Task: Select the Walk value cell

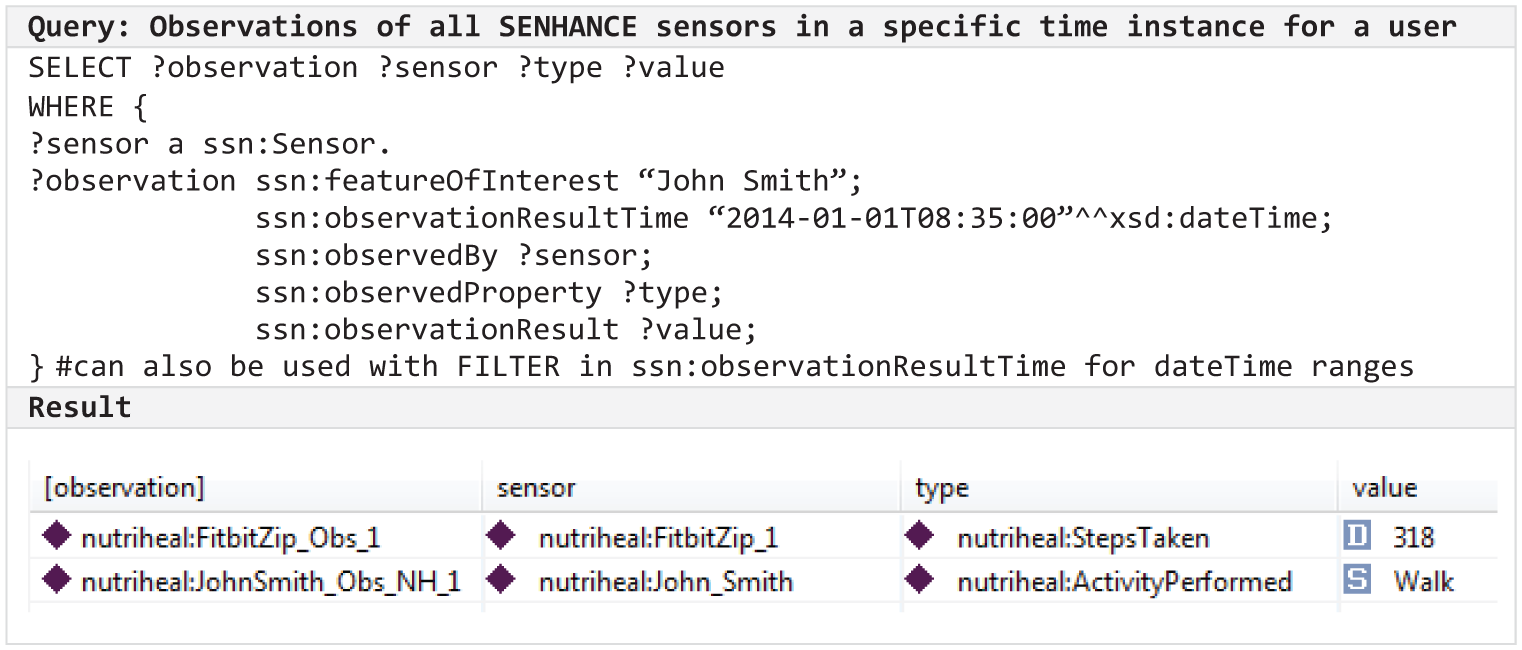Action: [x=1418, y=580]
